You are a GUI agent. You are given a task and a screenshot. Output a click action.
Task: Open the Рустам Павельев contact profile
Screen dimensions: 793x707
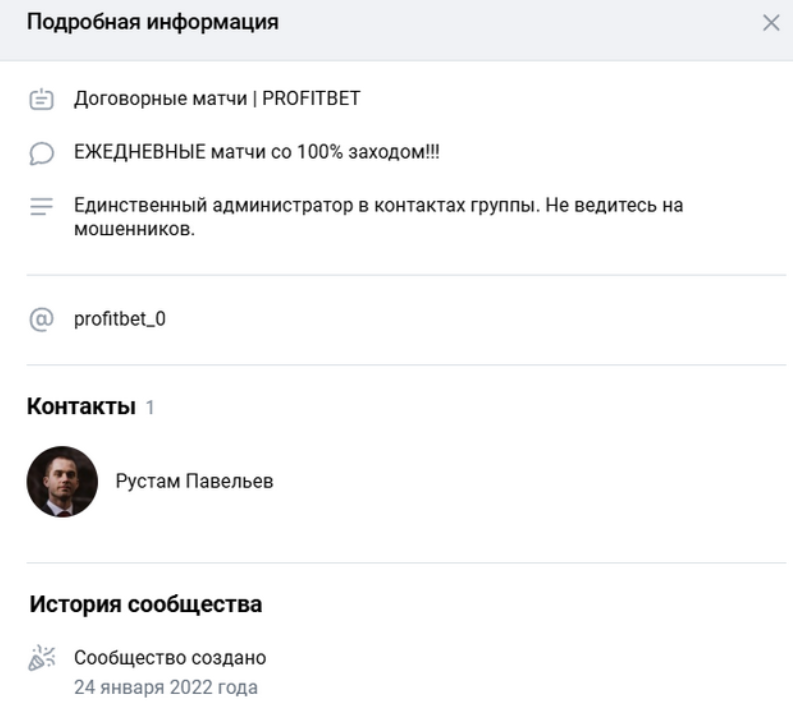(194, 481)
